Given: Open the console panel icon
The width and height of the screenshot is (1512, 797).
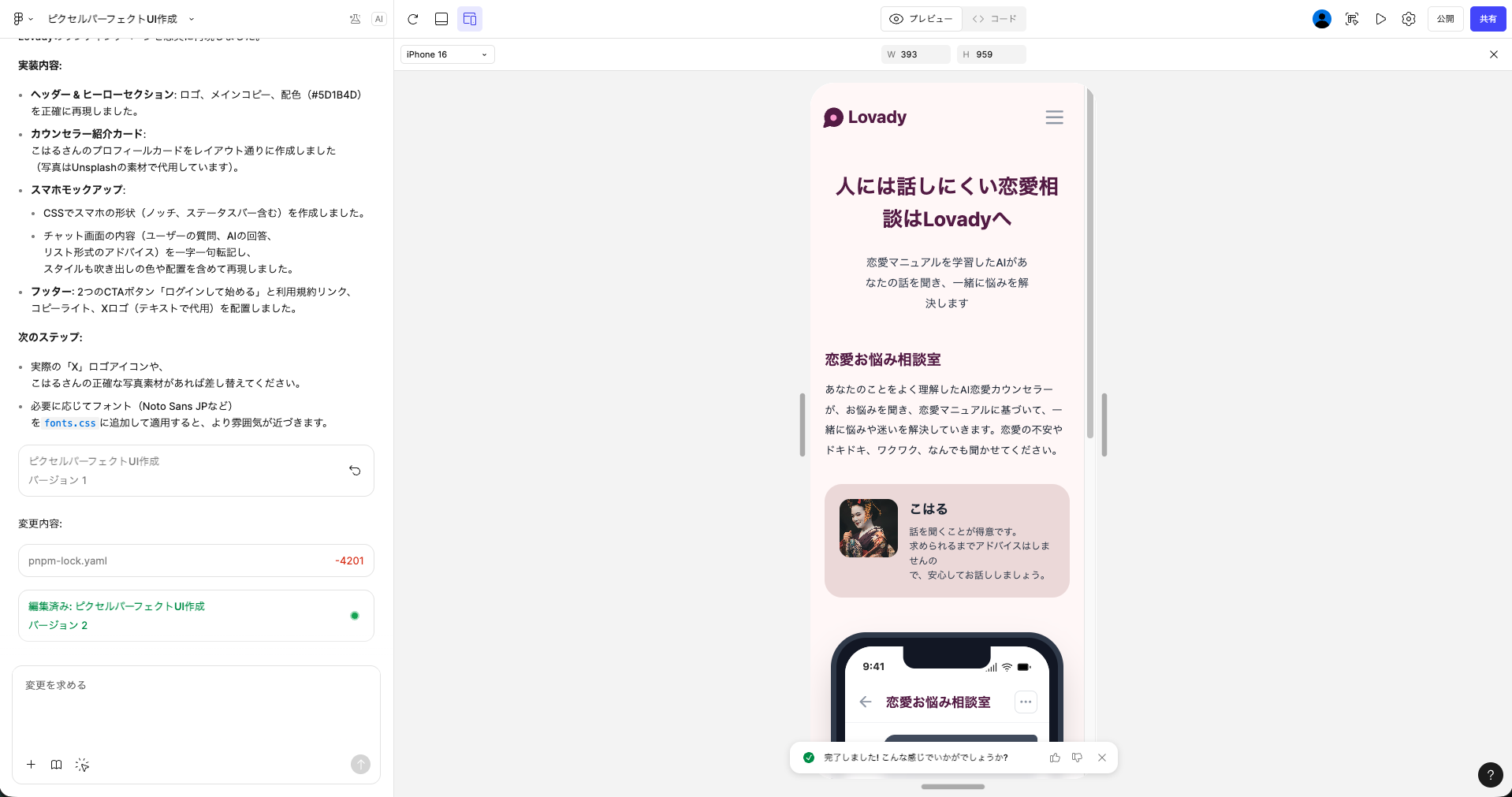Looking at the screenshot, I should pyautogui.click(x=441, y=19).
